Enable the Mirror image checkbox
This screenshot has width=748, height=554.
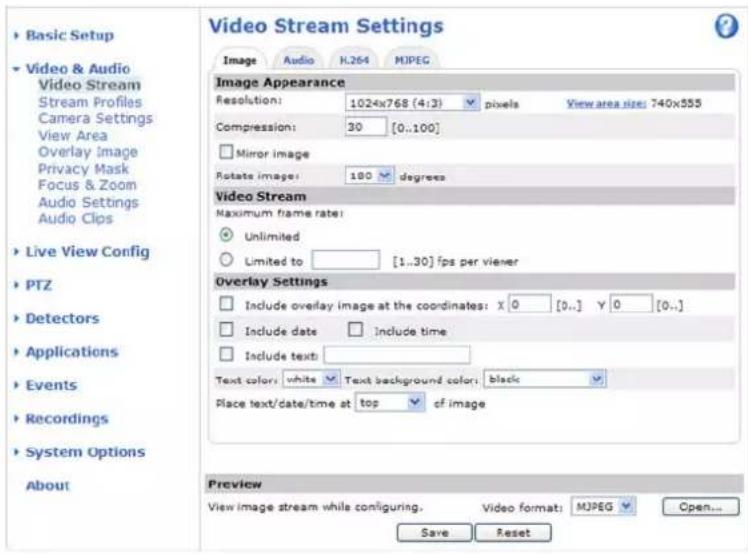click(226, 152)
